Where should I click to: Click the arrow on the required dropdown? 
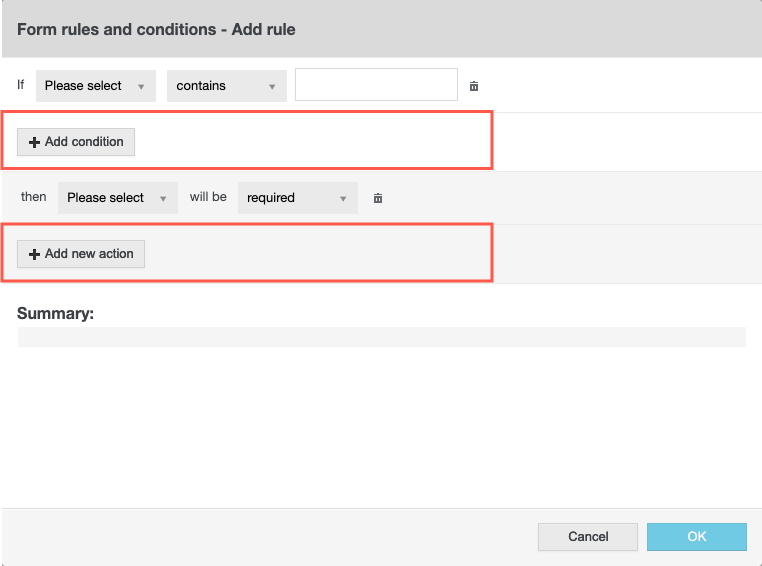pos(343,199)
